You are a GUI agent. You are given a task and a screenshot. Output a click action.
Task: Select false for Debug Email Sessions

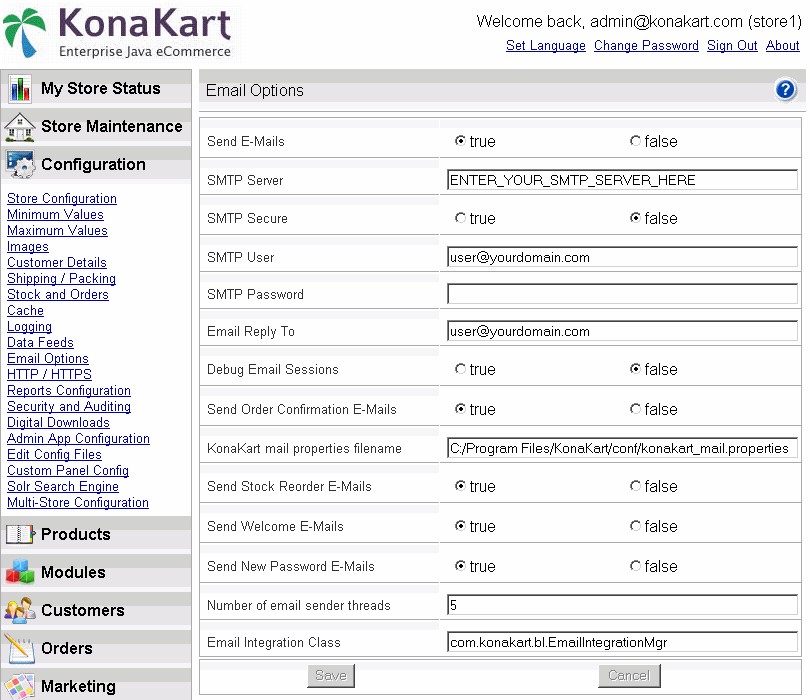pyautogui.click(x=635, y=369)
